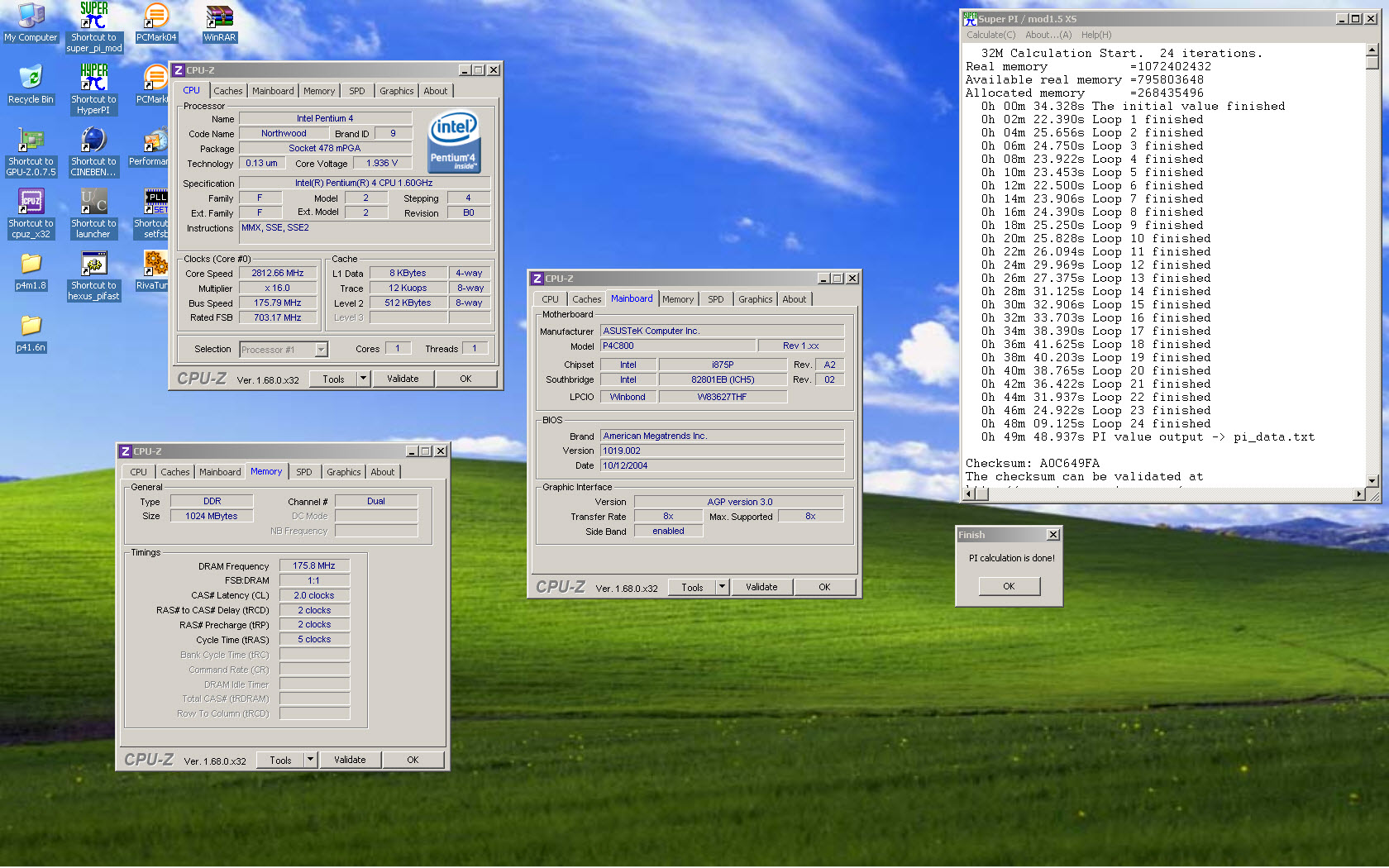
Task: Click Tools button in the Memory window
Action: 280,760
